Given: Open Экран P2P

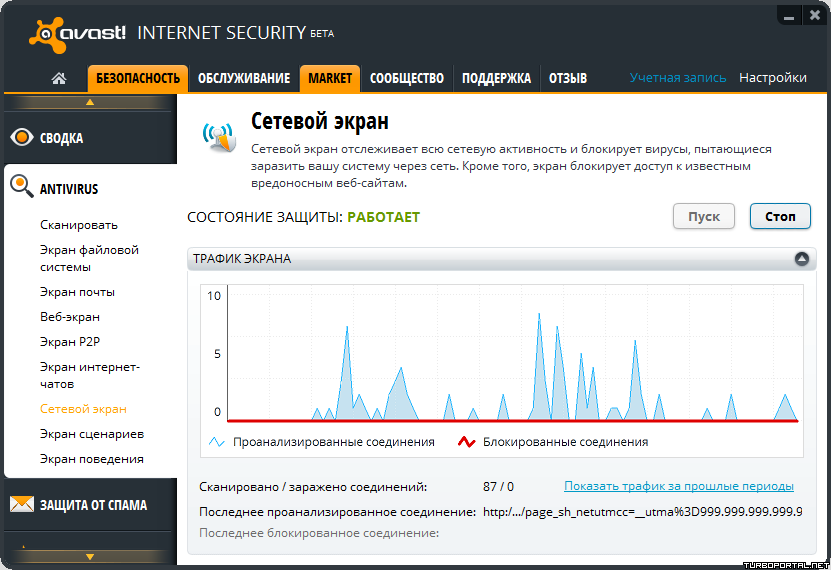Looking at the screenshot, I should point(70,342).
